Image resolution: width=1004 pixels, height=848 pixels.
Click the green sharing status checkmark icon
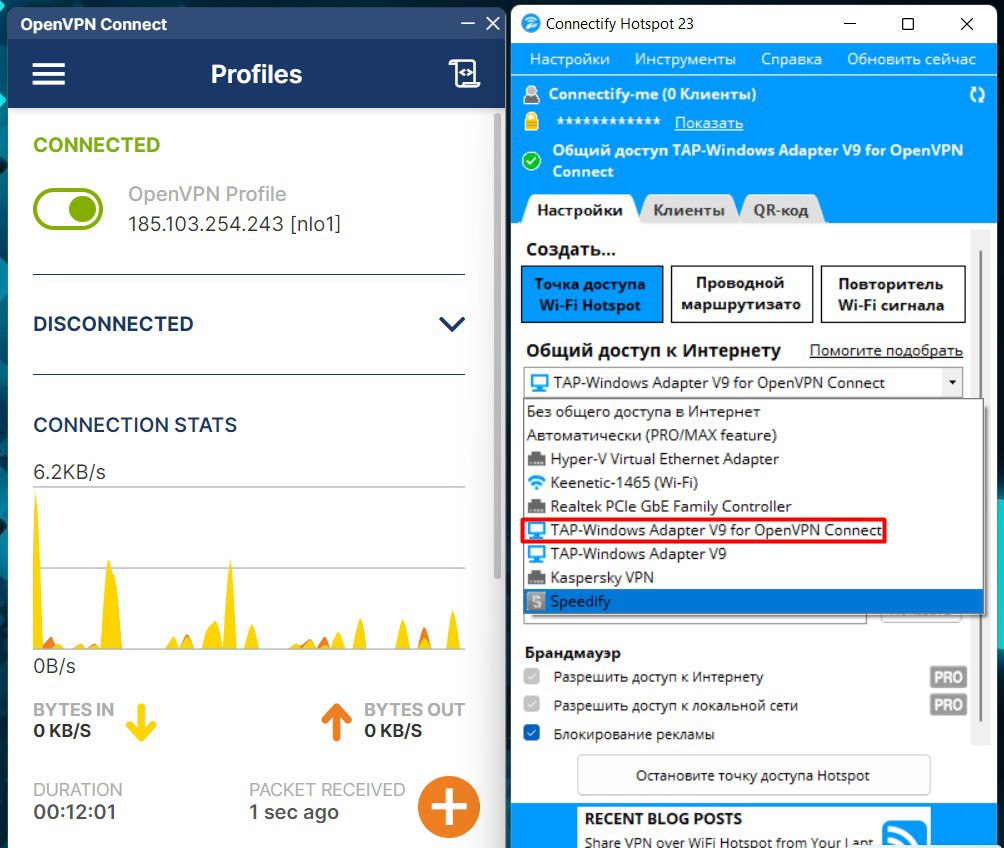point(532,160)
